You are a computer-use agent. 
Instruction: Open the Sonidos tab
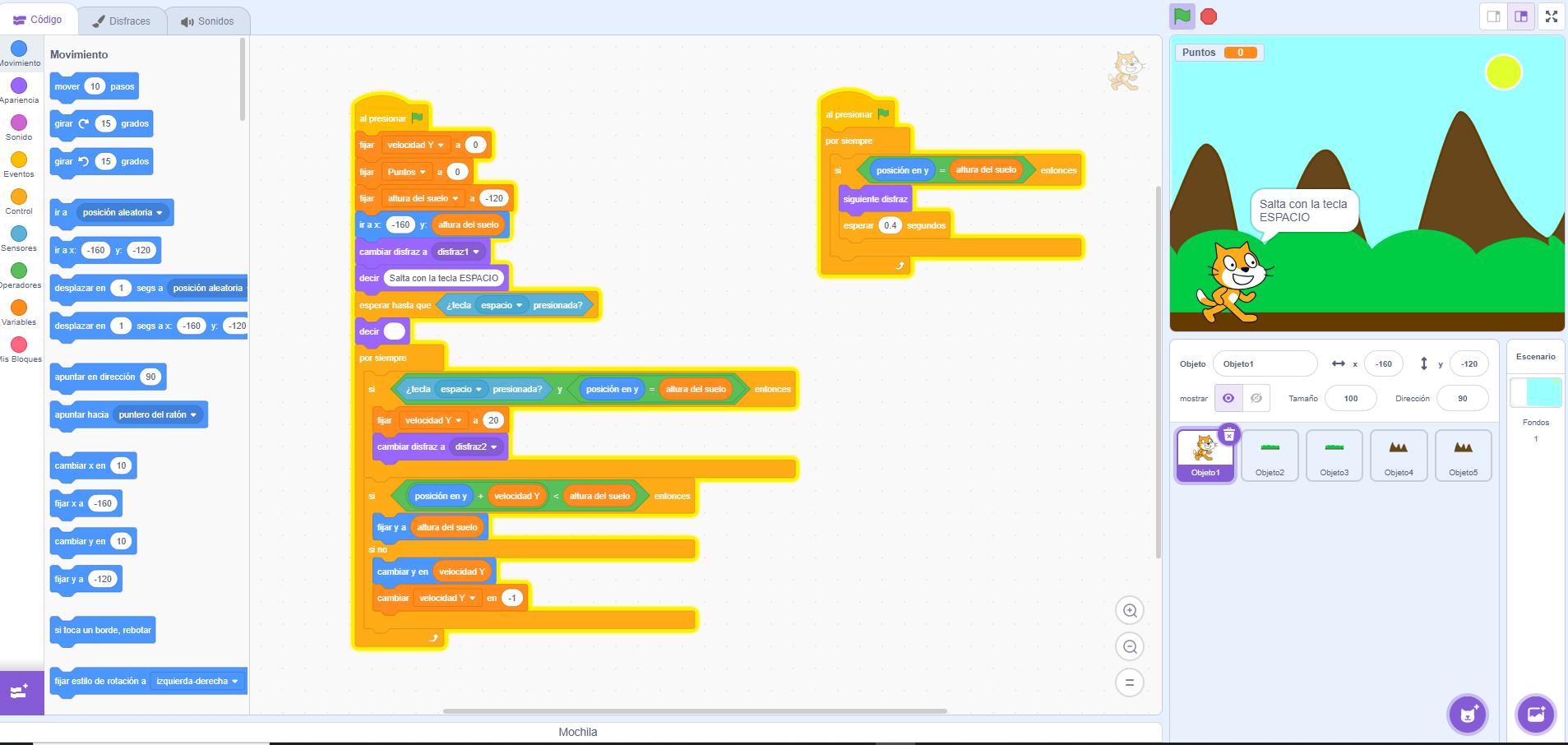[208, 21]
